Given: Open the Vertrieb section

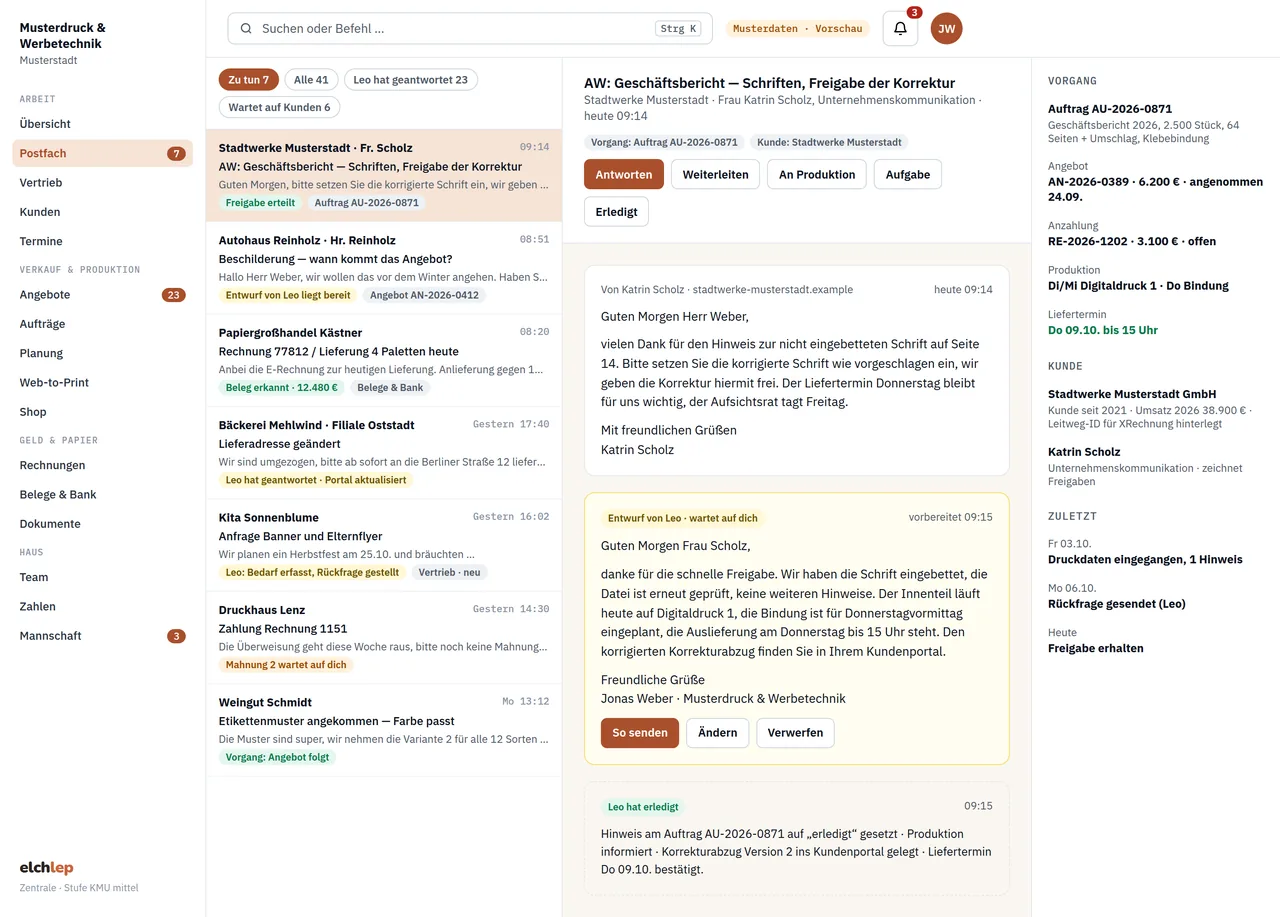Looking at the screenshot, I should (x=102, y=183).
